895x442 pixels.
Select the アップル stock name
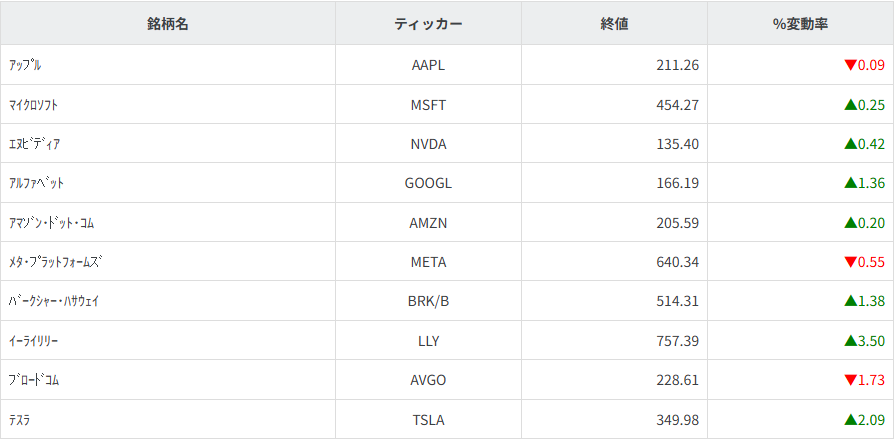coord(25,66)
